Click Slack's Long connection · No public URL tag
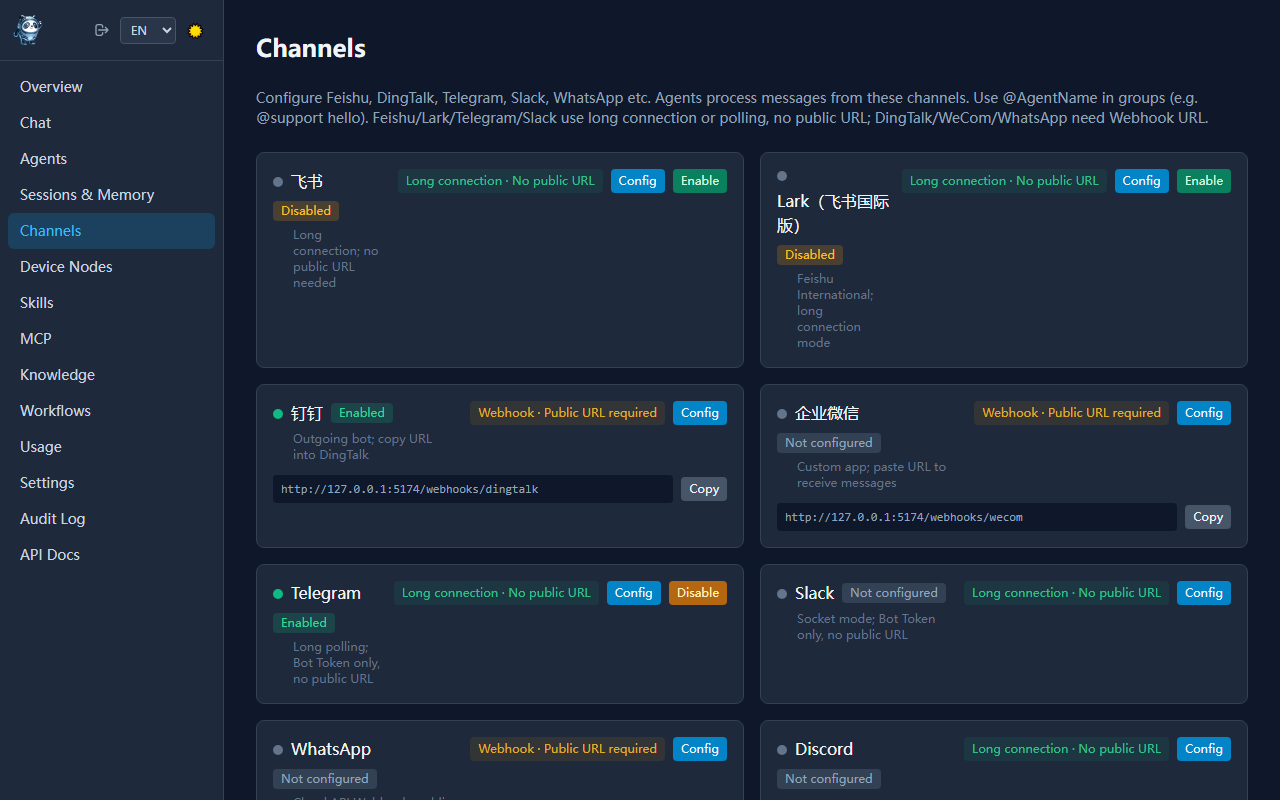The height and width of the screenshot is (800, 1280). click(x=1066, y=593)
